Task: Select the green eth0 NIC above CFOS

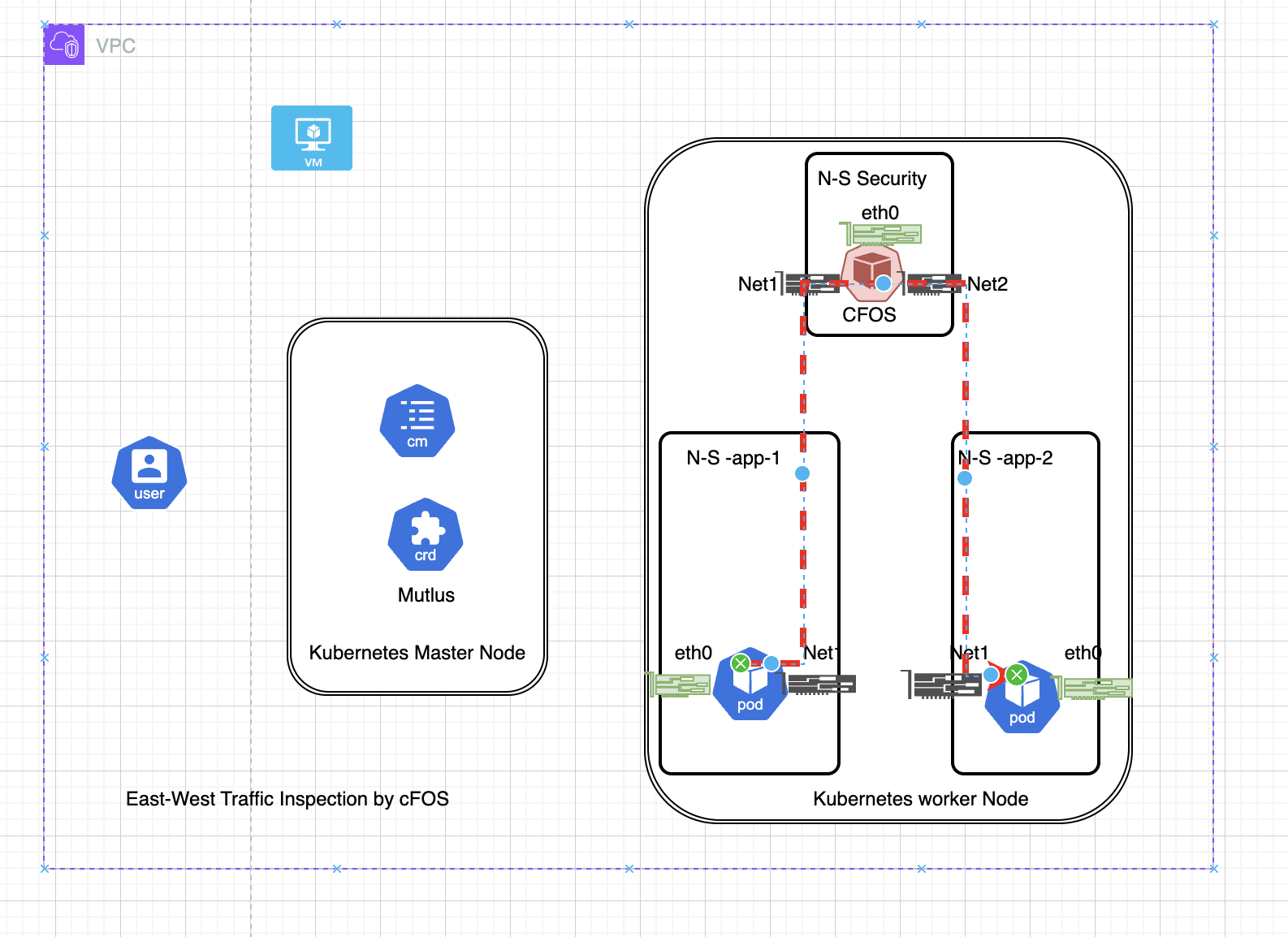Action: click(880, 235)
